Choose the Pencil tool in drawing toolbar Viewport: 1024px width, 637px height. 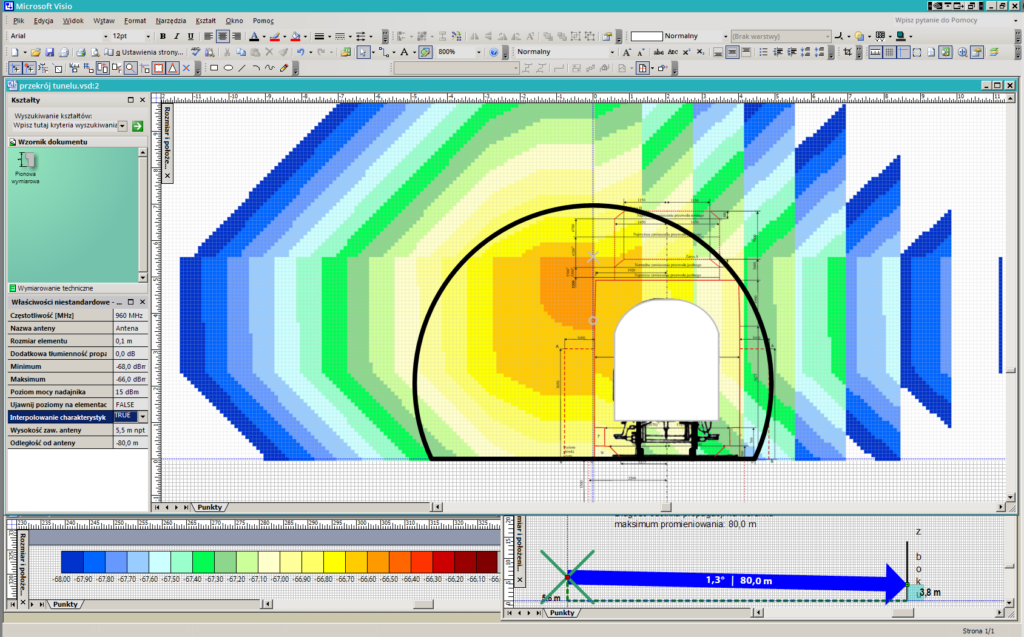tap(284, 68)
